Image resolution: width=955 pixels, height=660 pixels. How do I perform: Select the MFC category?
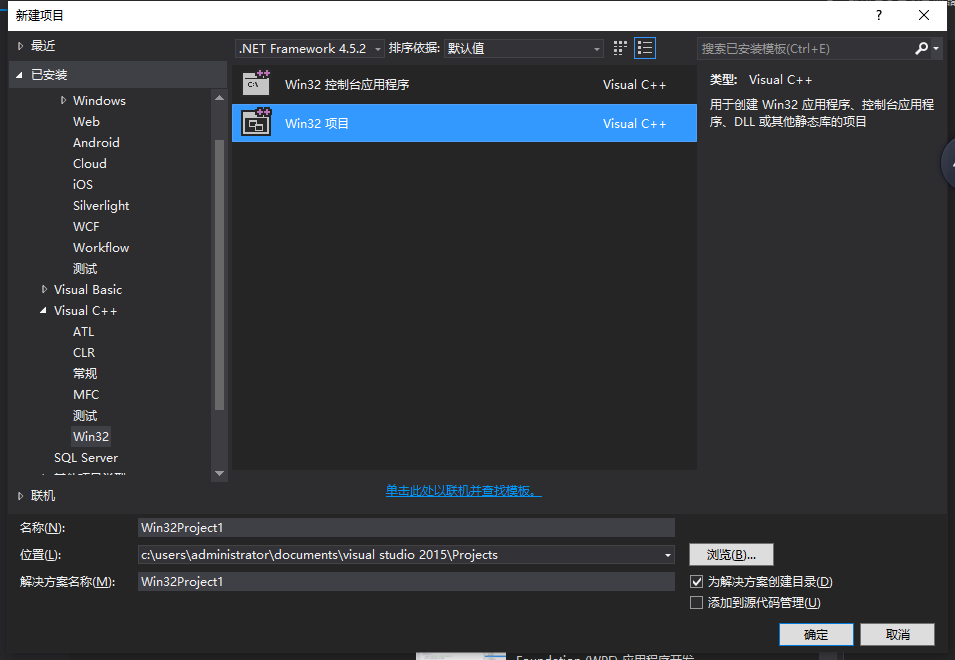tap(86, 395)
